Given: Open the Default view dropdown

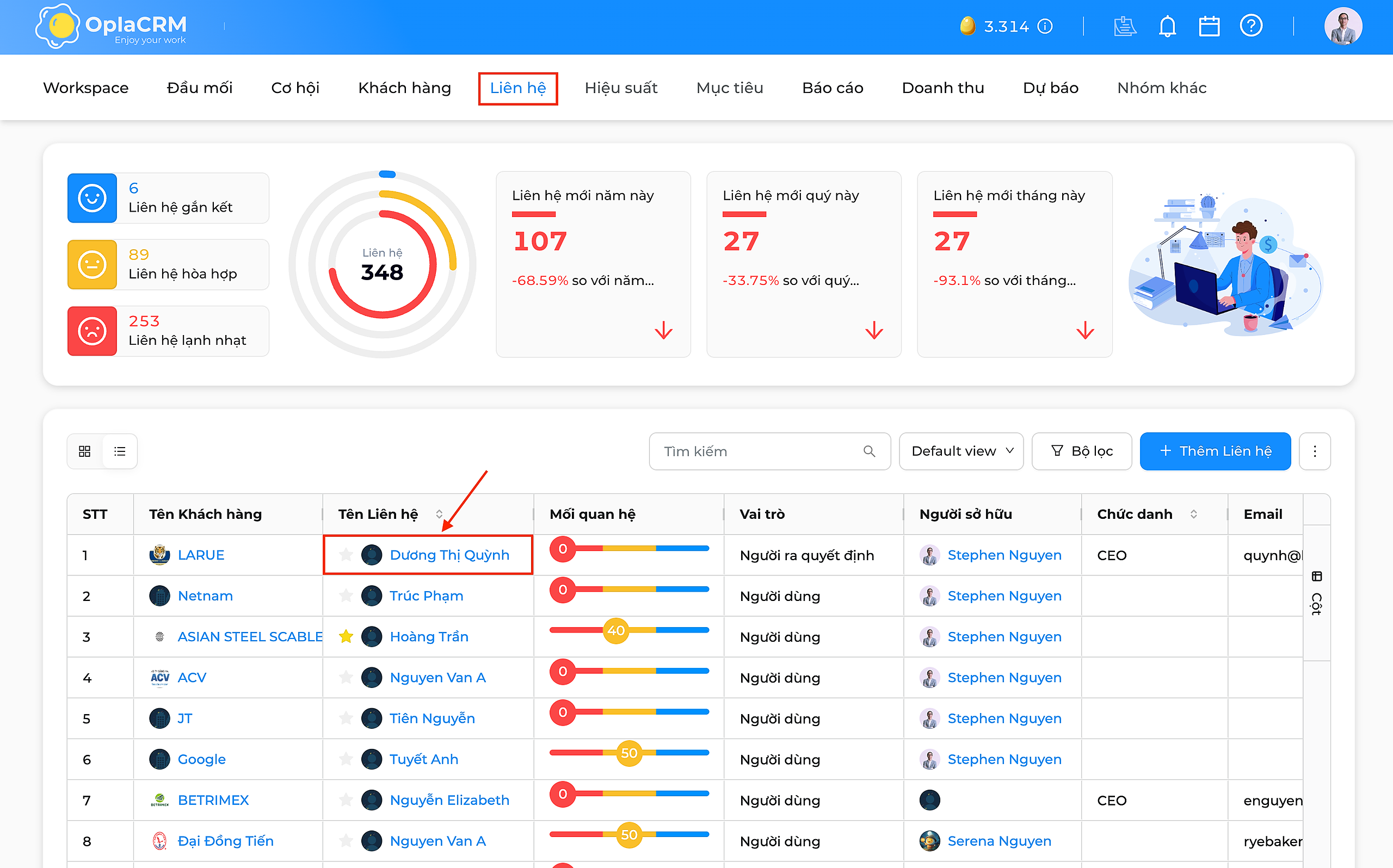Looking at the screenshot, I should [x=961, y=451].
